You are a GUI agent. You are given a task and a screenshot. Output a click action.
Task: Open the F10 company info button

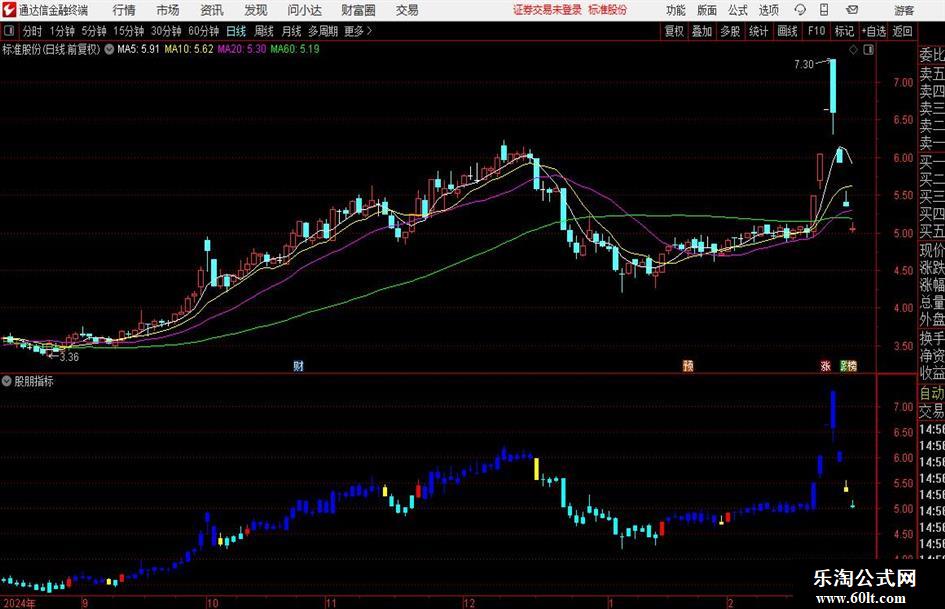click(816, 31)
